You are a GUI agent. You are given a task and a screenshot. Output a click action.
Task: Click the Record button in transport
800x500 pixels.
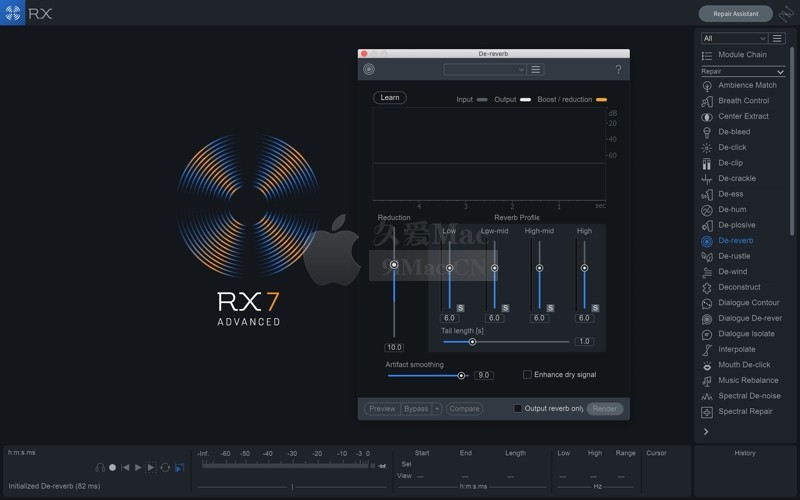(x=113, y=467)
